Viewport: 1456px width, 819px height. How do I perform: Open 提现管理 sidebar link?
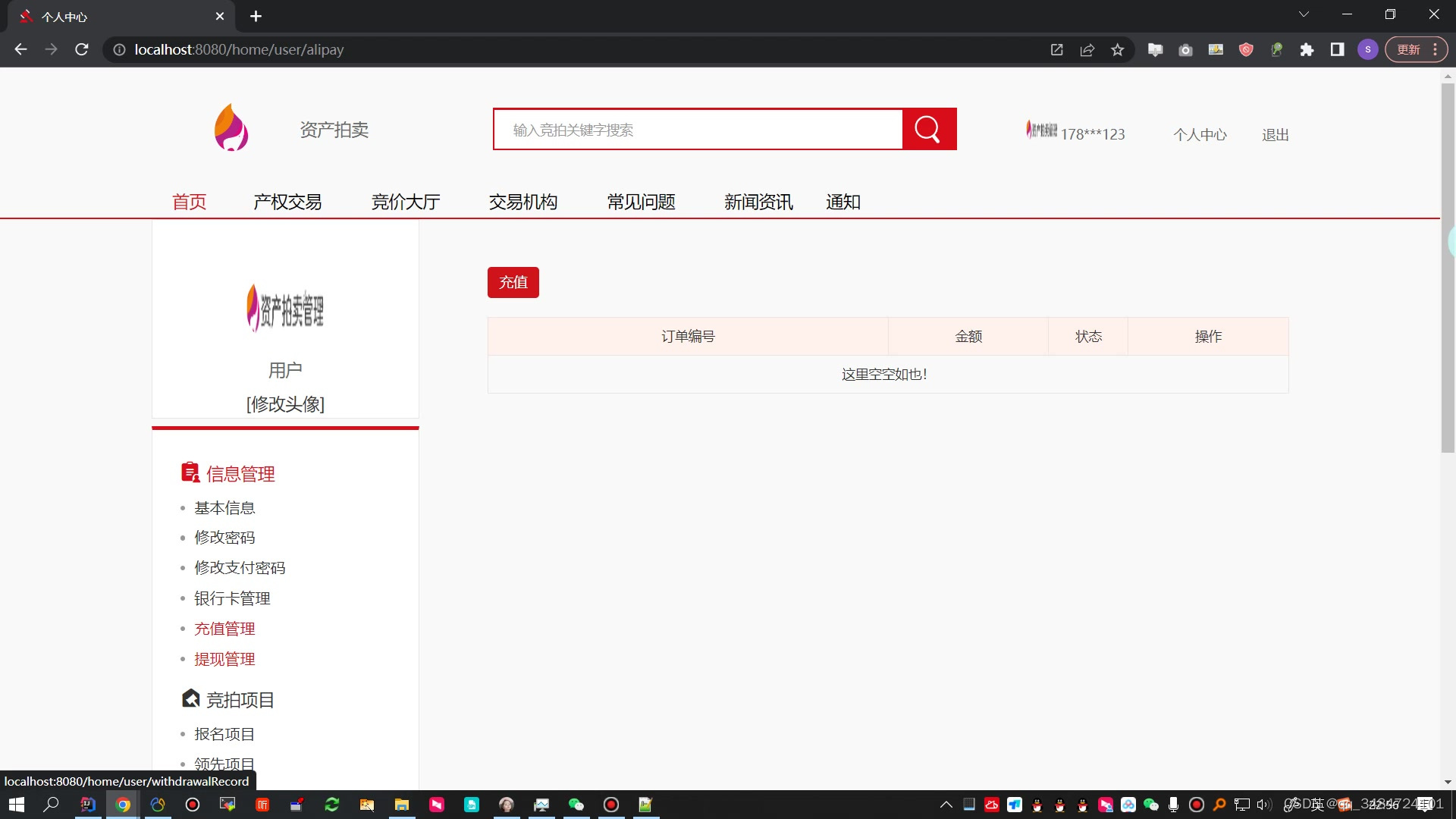[224, 659]
